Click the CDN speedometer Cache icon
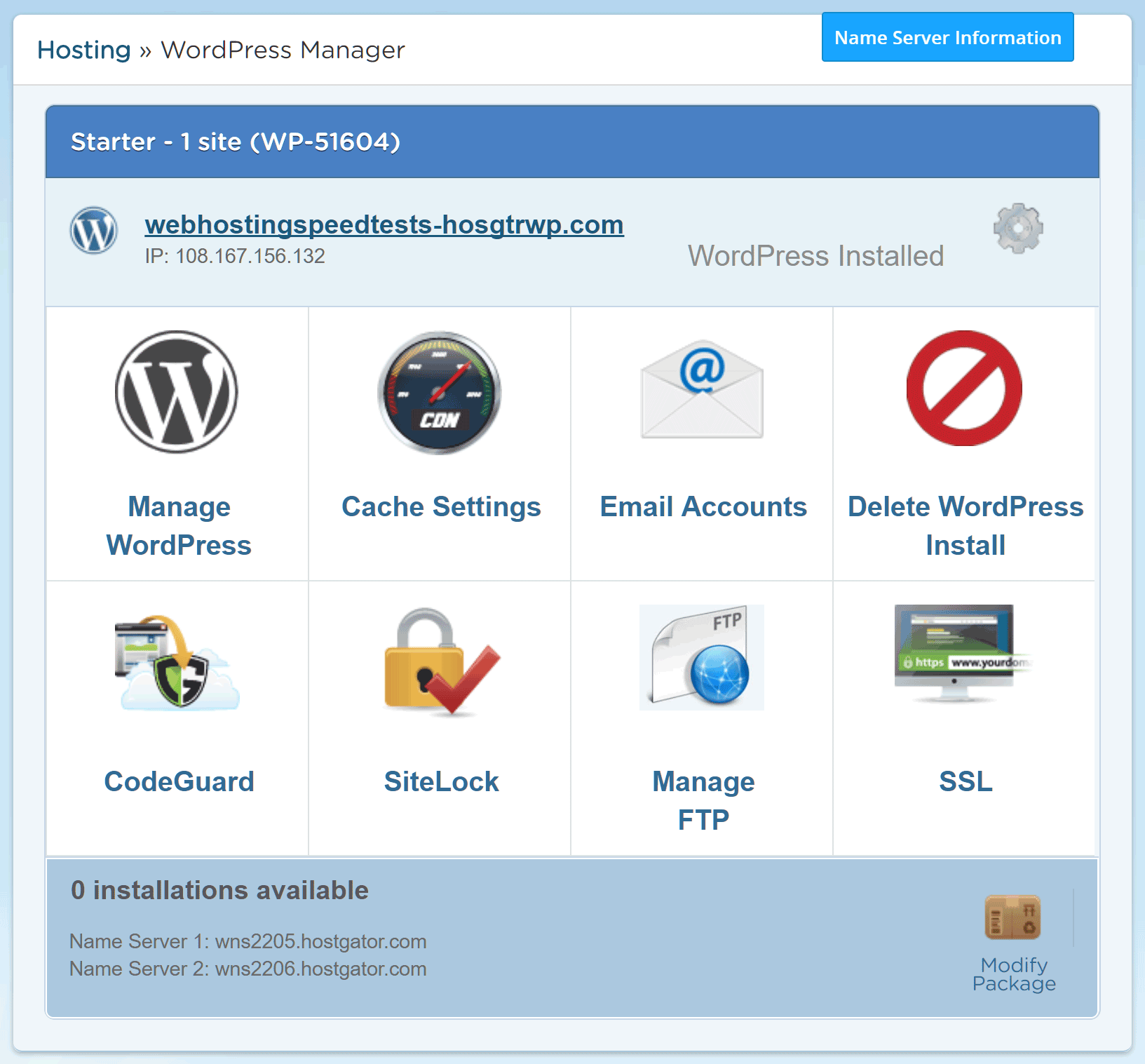Screen dimensions: 1145x1064 click(440, 392)
